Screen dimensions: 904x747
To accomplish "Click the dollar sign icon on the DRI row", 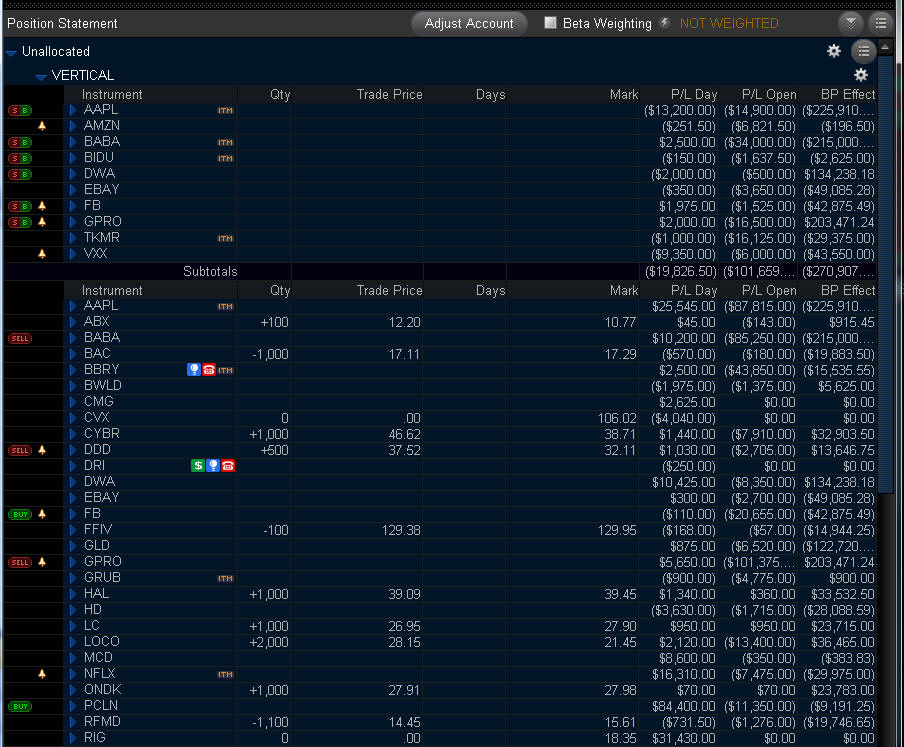I will pyautogui.click(x=198, y=466).
